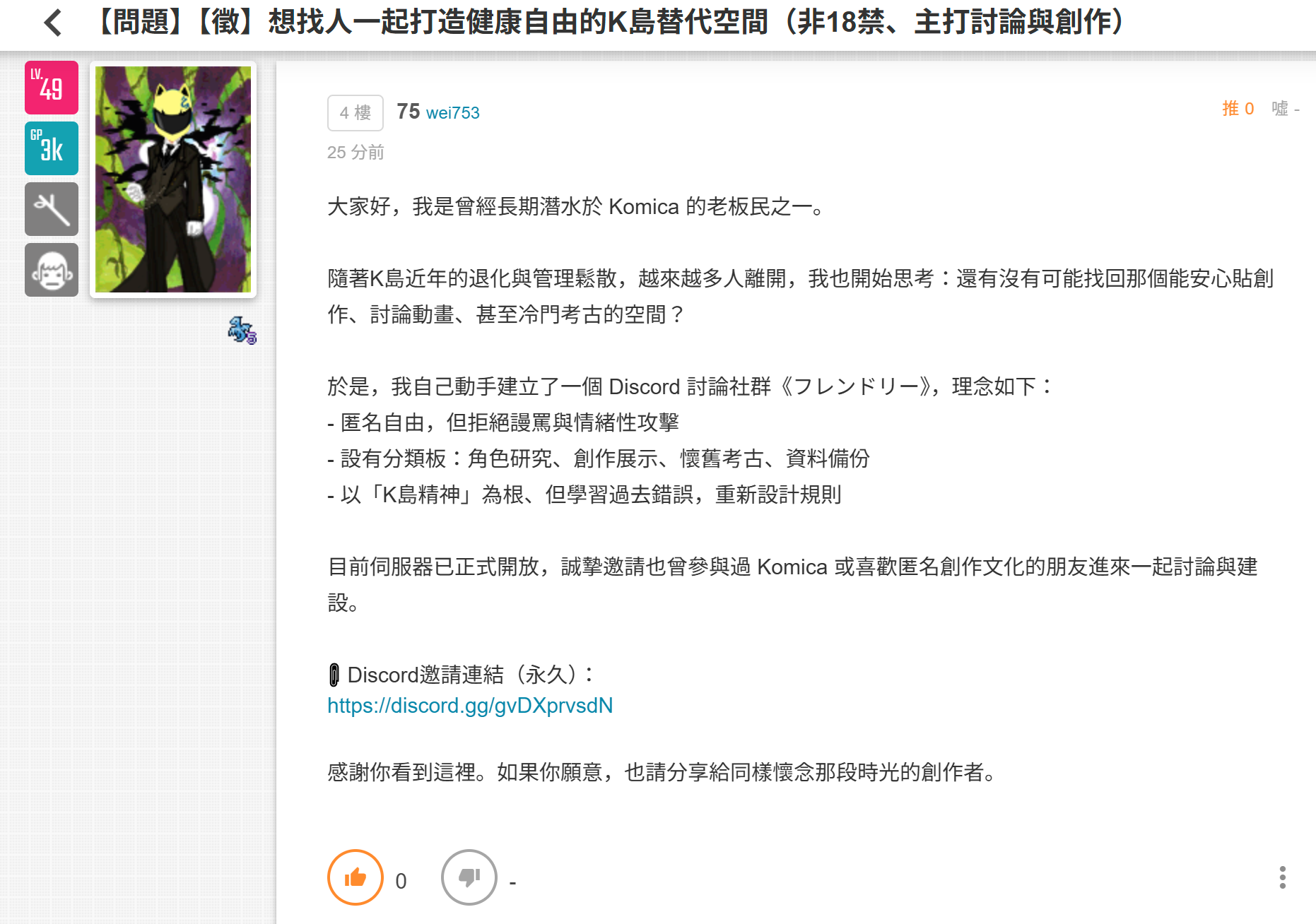Image resolution: width=1316 pixels, height=924 pixels.
Task: Open the three-dot post options menu
Action: click(x=1282, y=877)
